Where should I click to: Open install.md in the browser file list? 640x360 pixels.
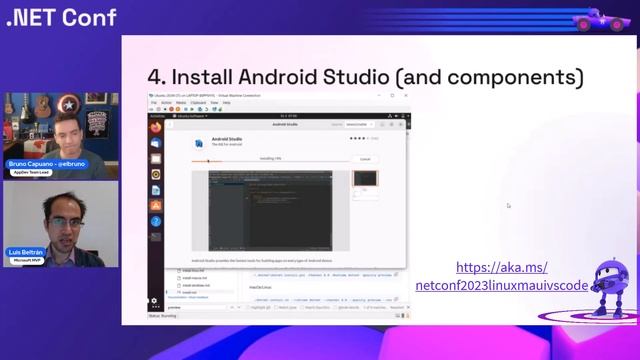pyautogui.click(x=187, y=293)
